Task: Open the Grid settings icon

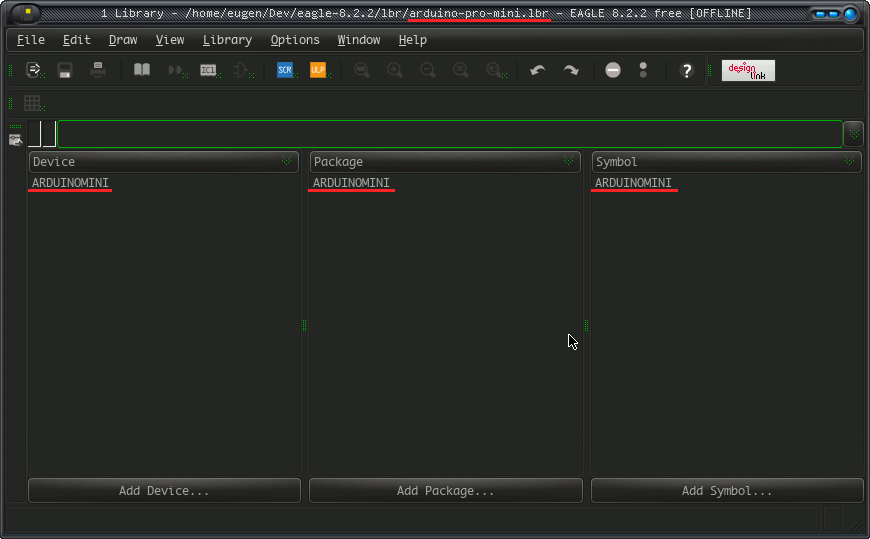Action: pos(32,103)
